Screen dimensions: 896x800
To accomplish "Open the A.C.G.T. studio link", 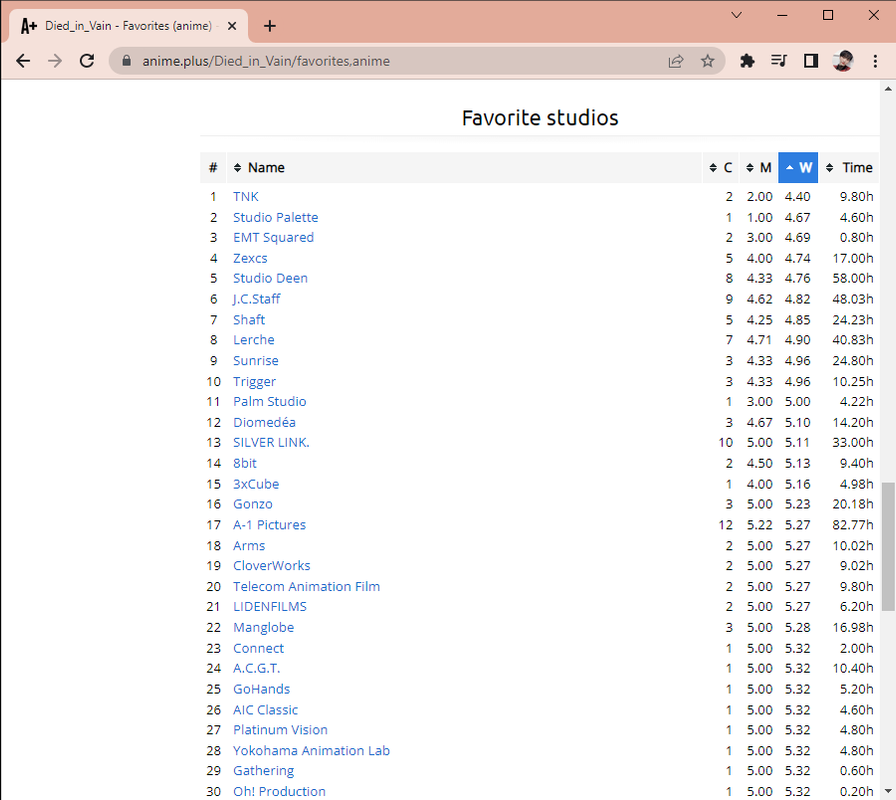I will pyautogui.click(x=257, y=669).
